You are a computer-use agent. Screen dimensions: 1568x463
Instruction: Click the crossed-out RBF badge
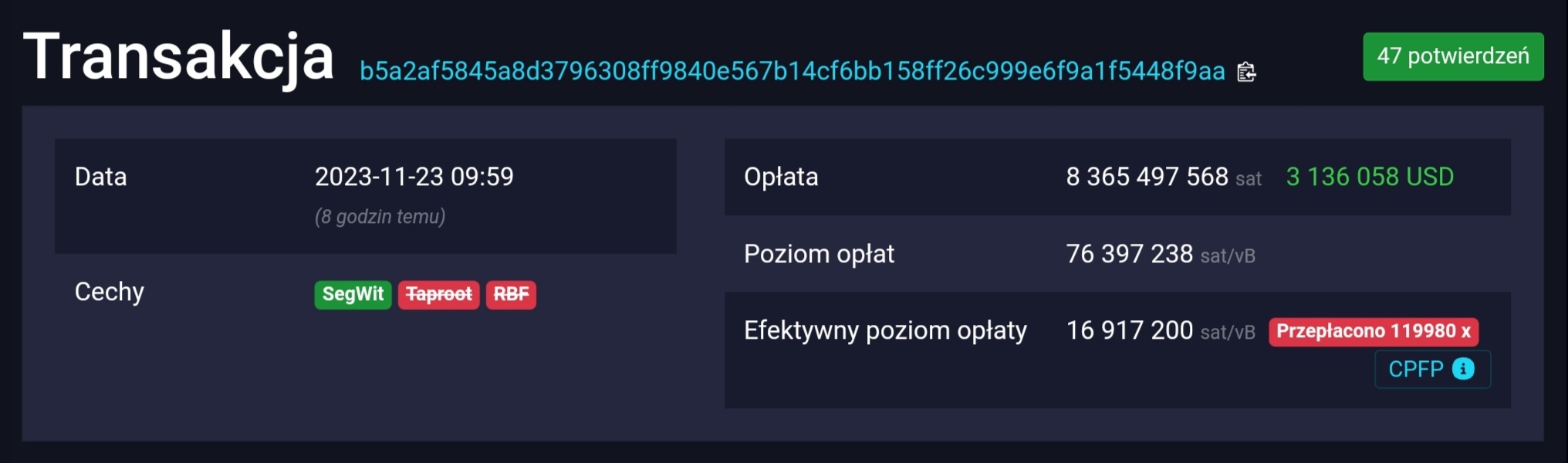511,294
